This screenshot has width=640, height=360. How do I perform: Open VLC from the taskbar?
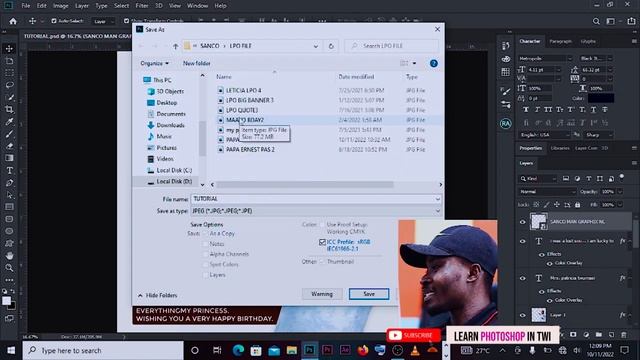pos(415,350)
